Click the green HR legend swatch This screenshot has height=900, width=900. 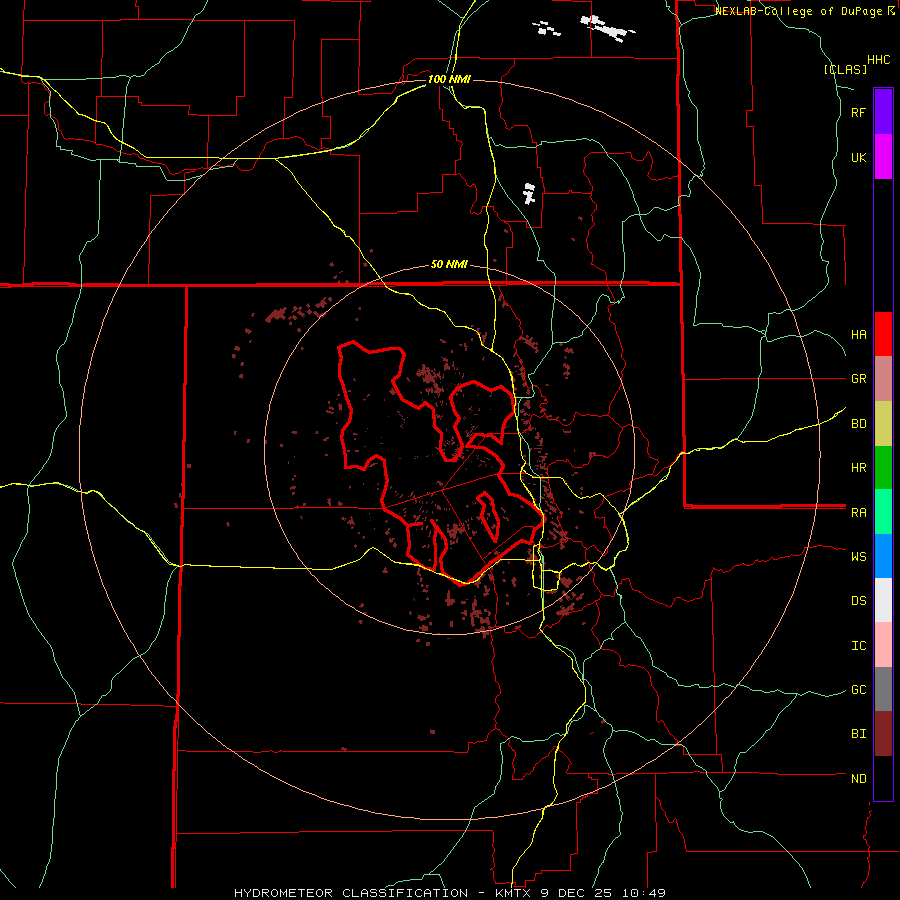[883, 468]
